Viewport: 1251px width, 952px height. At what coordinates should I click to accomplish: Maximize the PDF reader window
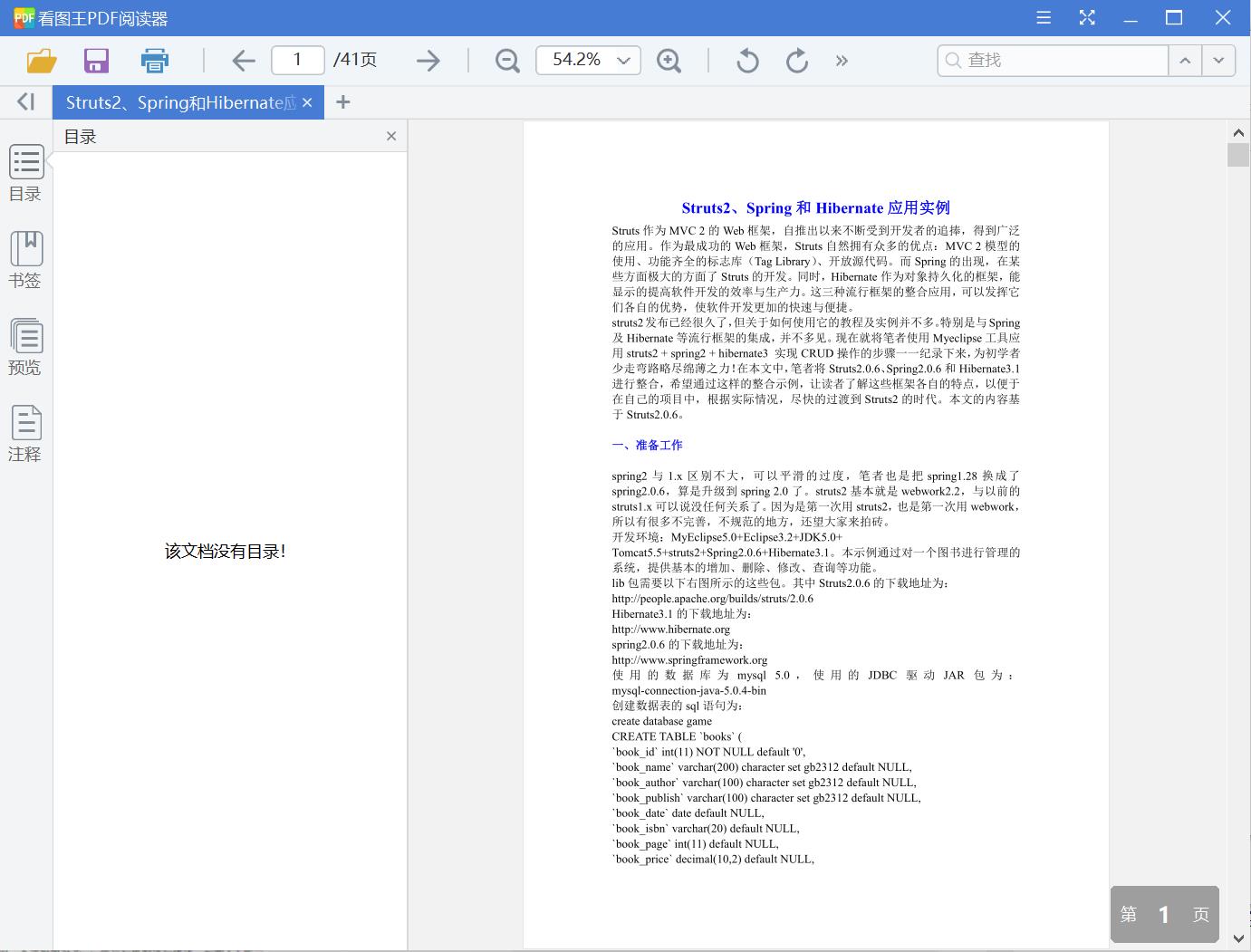1174,17
